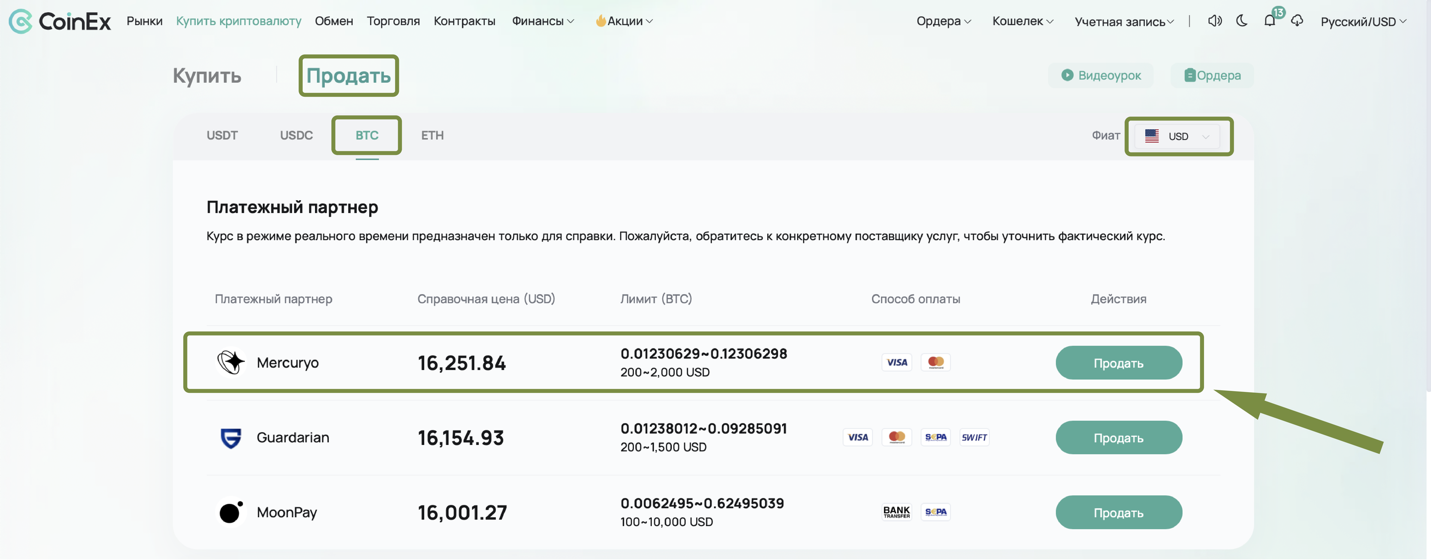1431x560 pixels.
Task: Open the sound announcements speaker icon
Action: click(1215, 21)
